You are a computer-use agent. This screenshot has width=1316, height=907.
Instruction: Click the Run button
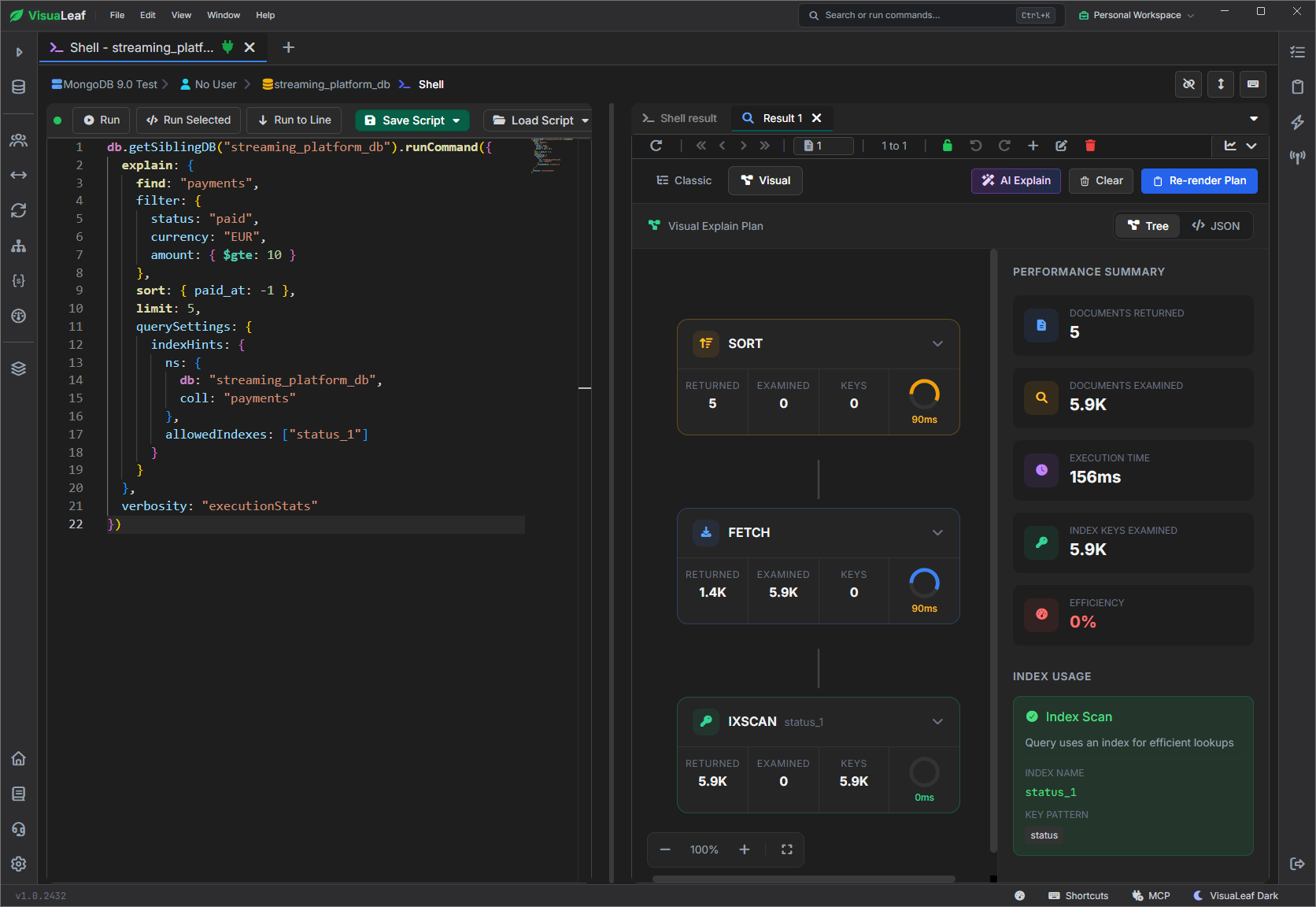[x=102, y=120]
